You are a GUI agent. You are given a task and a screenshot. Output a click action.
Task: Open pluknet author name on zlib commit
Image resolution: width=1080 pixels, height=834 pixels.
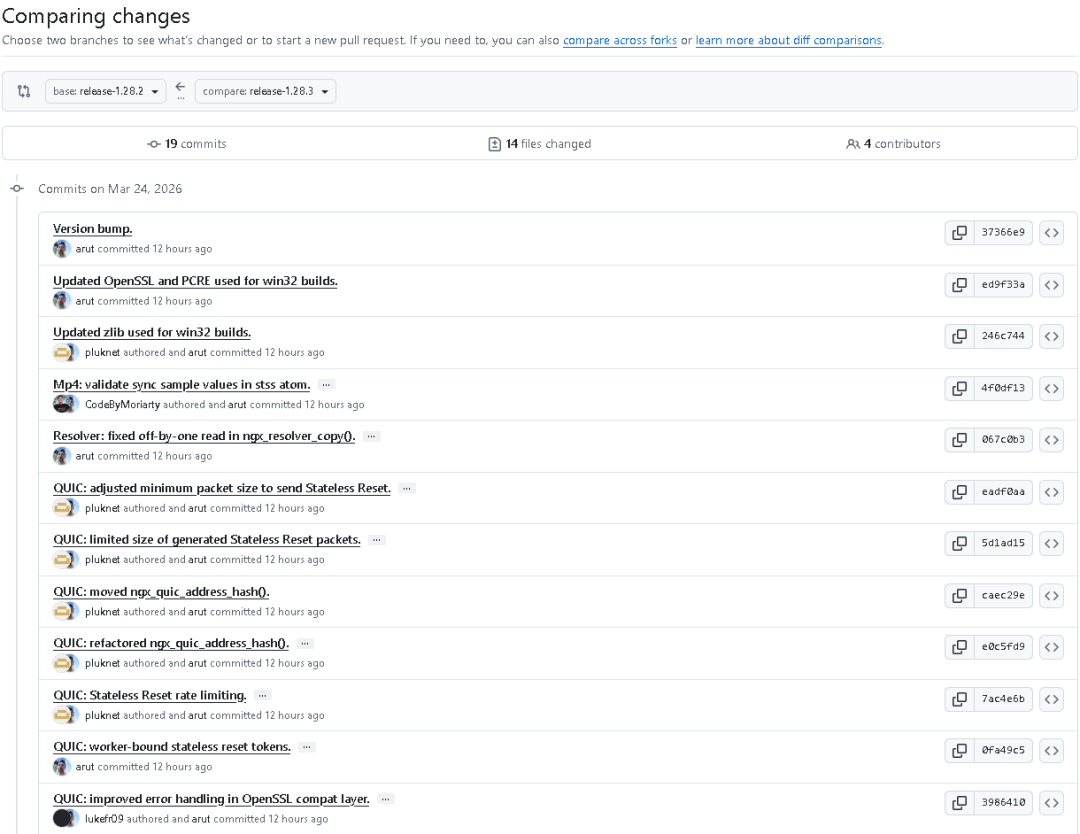[103, 353]
